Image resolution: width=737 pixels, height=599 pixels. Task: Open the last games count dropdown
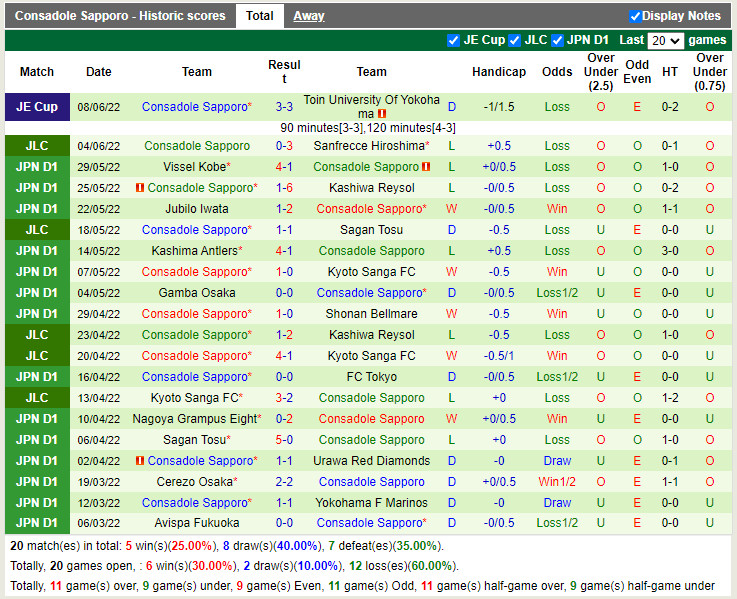665,40
